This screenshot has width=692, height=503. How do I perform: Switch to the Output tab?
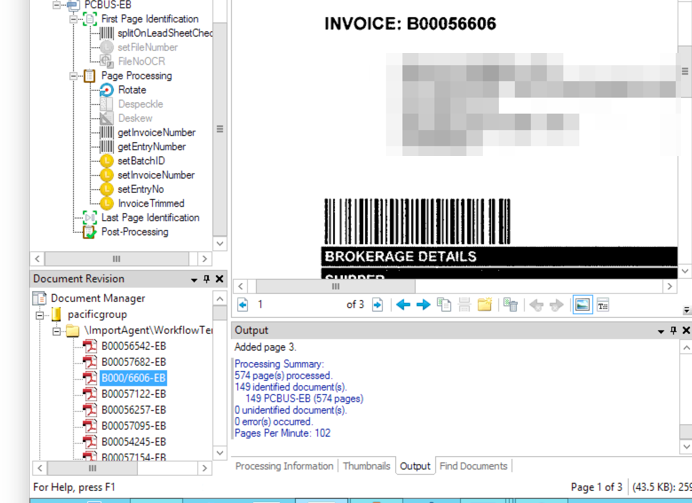point(415,466)
